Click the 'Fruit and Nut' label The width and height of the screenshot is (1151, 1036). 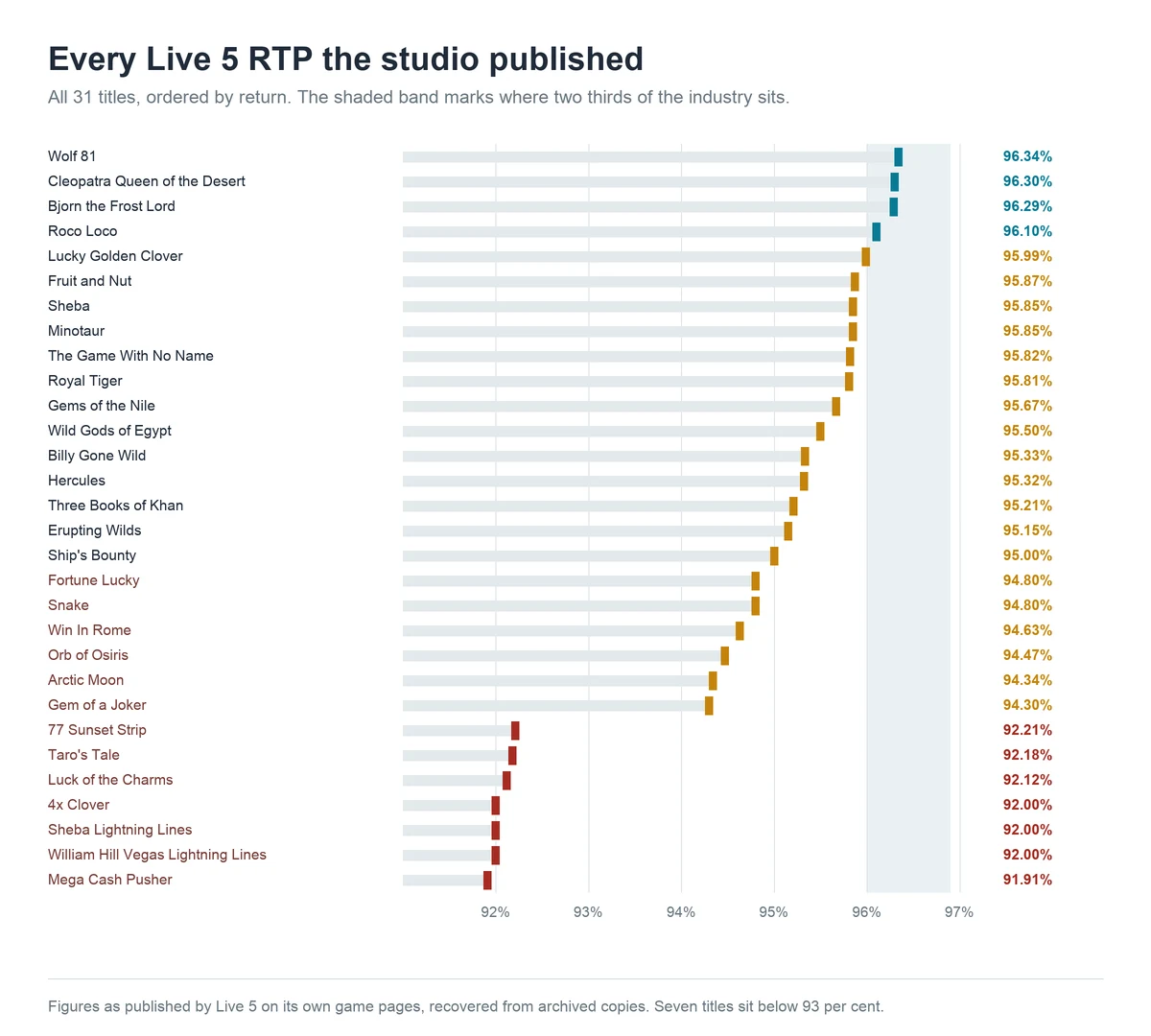(x=90, y=281)
